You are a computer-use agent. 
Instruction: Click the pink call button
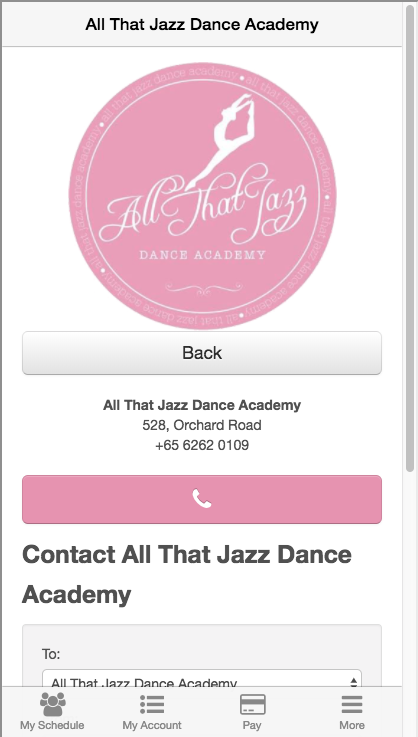pyautogui.click(x=202, y=499)
